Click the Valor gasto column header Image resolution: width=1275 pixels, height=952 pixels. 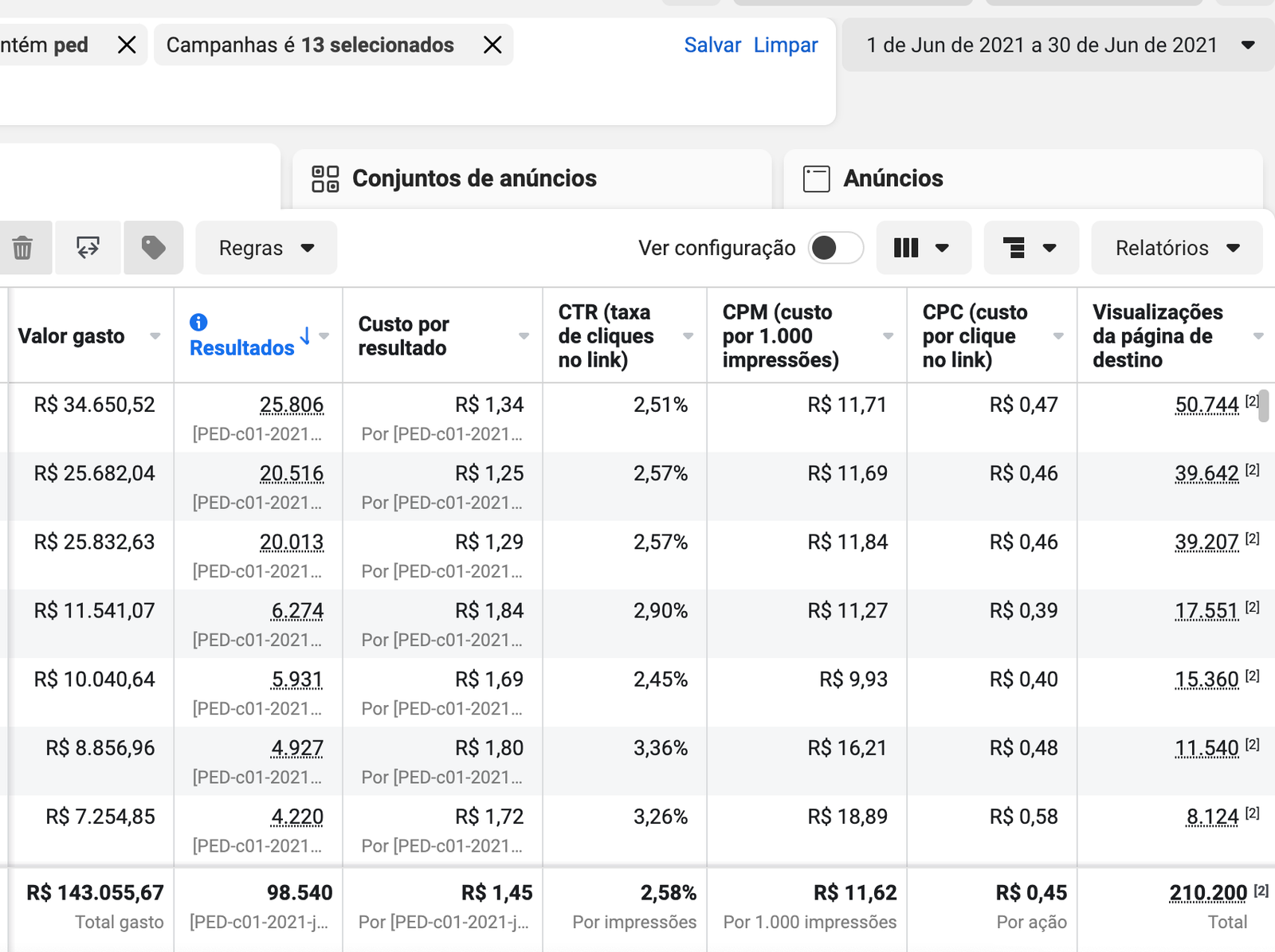(71, 336)
